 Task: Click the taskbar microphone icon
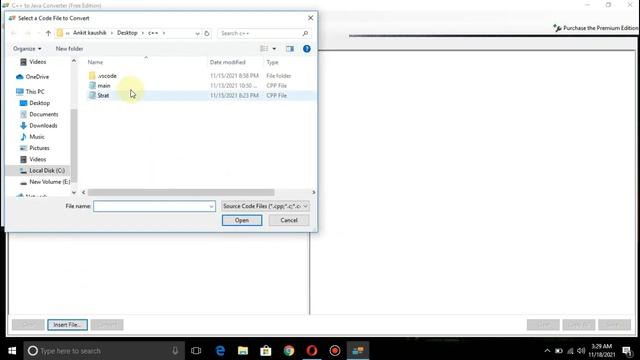click(175, 351)
